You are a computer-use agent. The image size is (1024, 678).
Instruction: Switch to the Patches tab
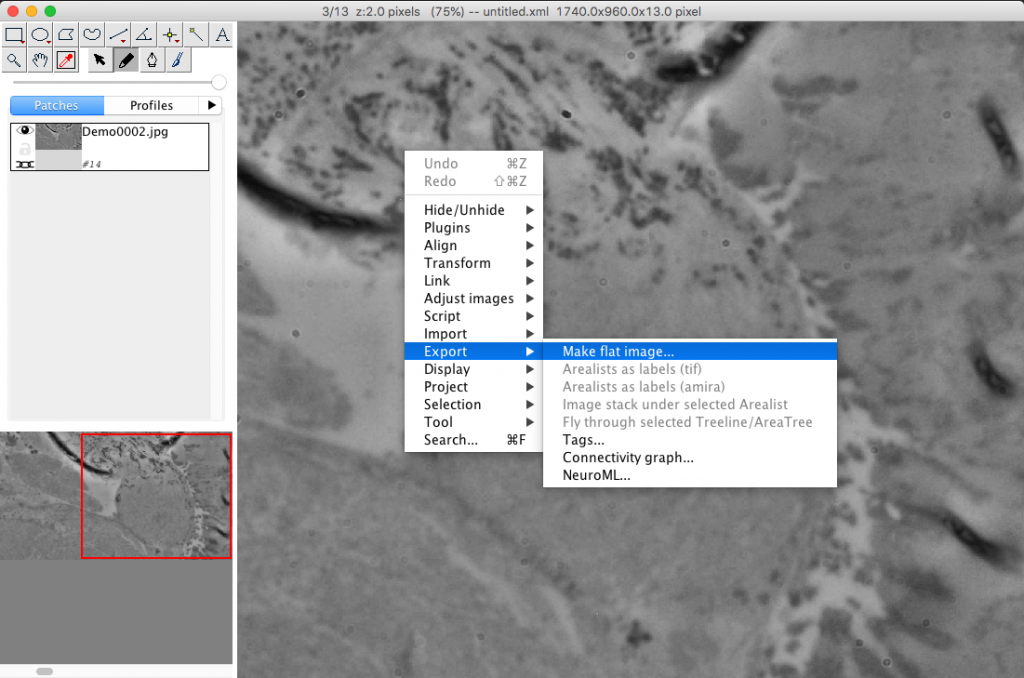57,105
